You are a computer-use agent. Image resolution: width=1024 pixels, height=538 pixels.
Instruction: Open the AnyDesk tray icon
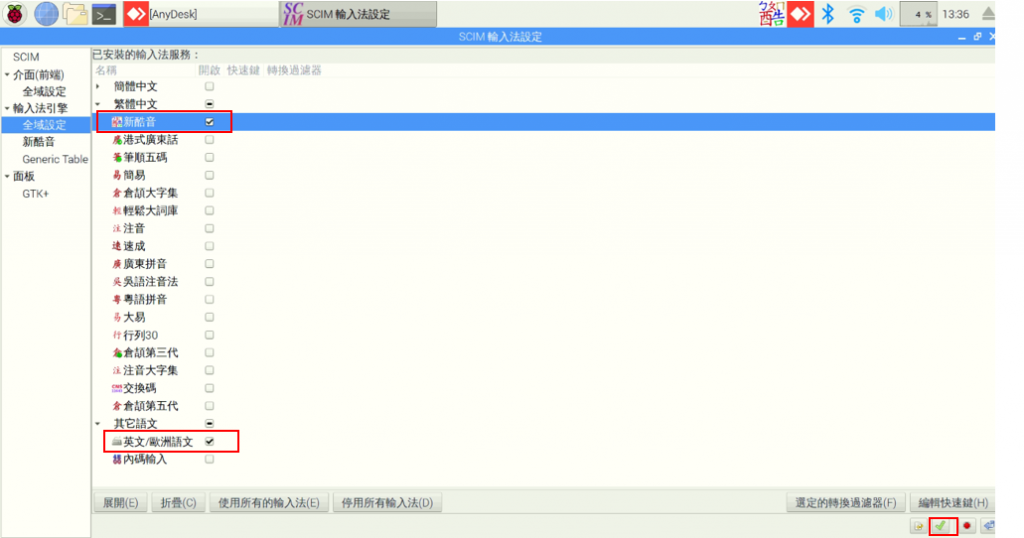pos(800,14)
